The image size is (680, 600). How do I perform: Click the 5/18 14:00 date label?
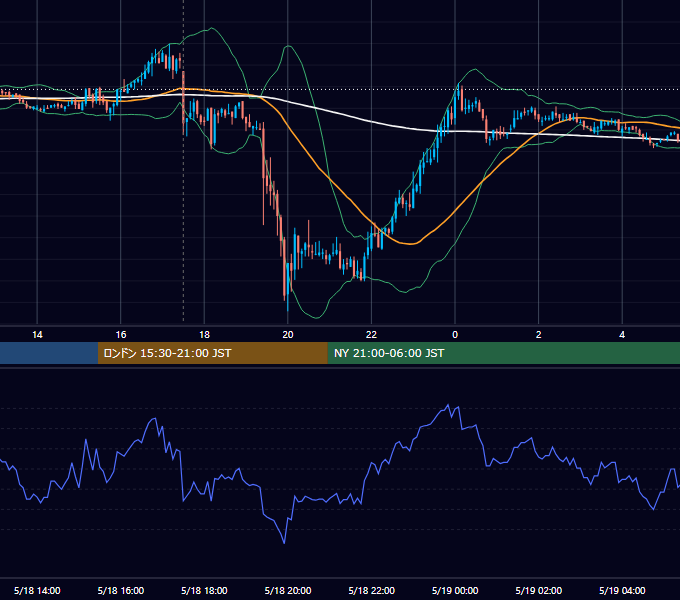point(37,590)
